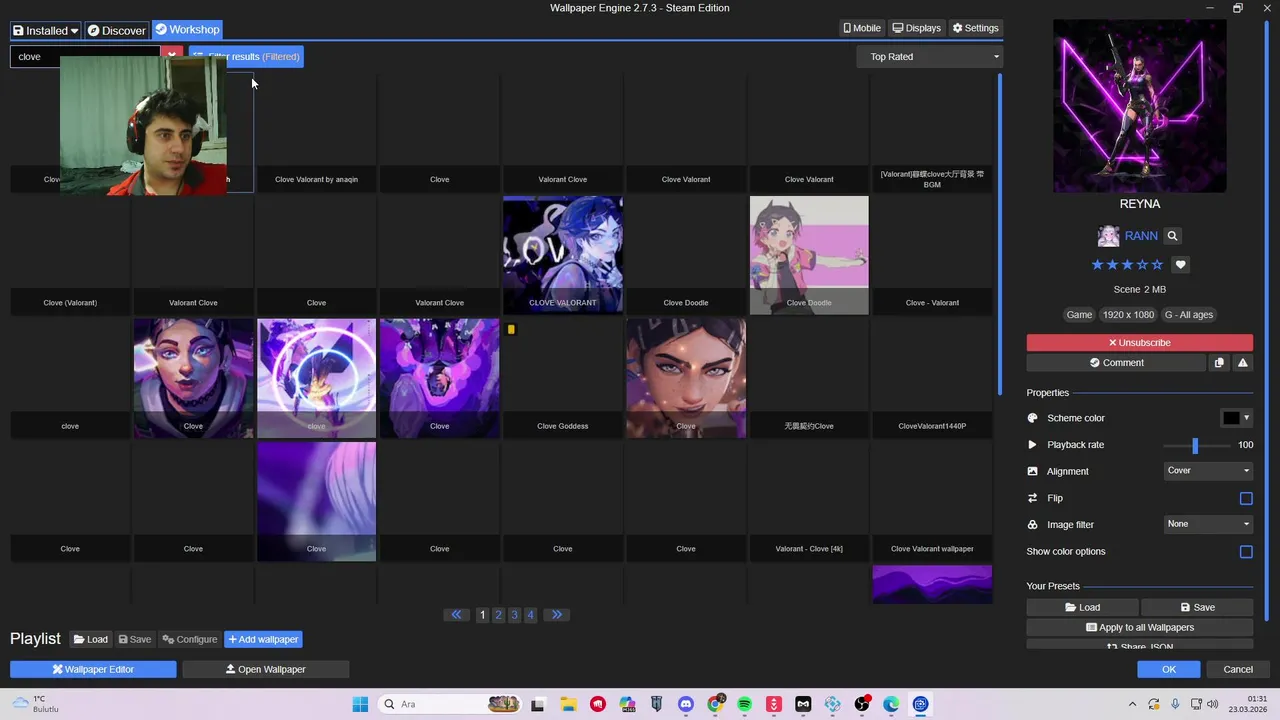
Task: Select the Workshop tab
Action: click(x=187, y=30)
